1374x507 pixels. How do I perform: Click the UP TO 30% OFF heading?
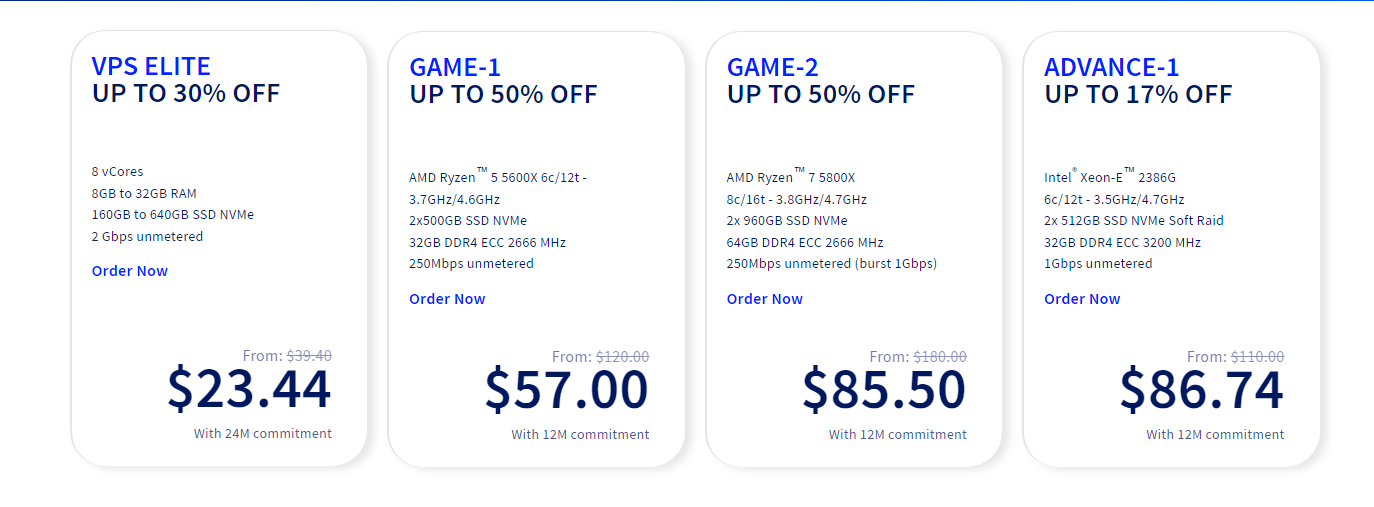pos(186,94)
